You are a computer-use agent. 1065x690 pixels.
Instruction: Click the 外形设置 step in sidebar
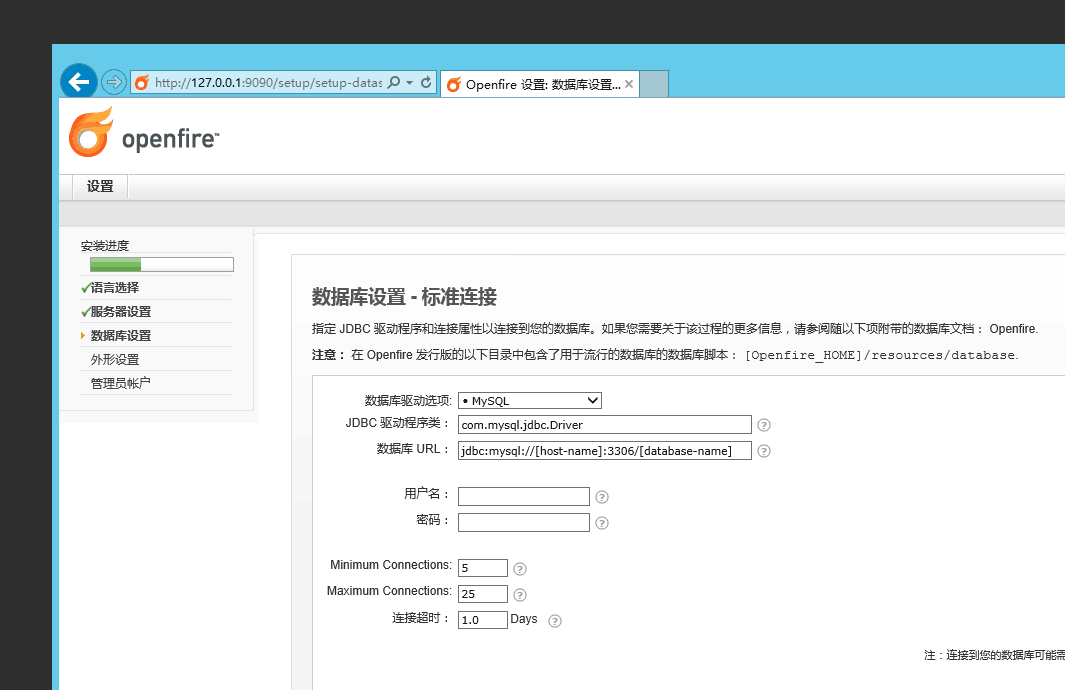(x=115, y=359)
